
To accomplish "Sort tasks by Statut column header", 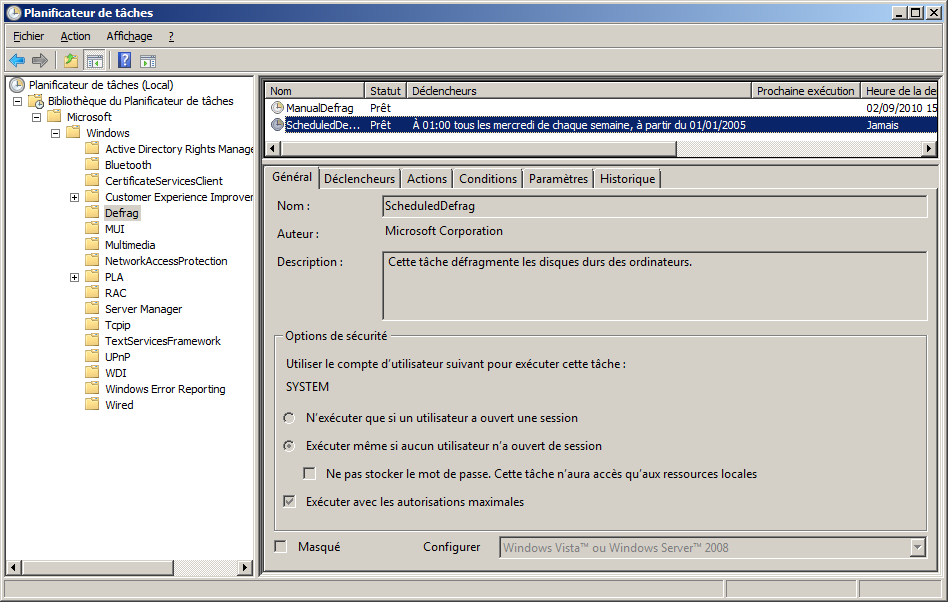I will coord(385,91).
